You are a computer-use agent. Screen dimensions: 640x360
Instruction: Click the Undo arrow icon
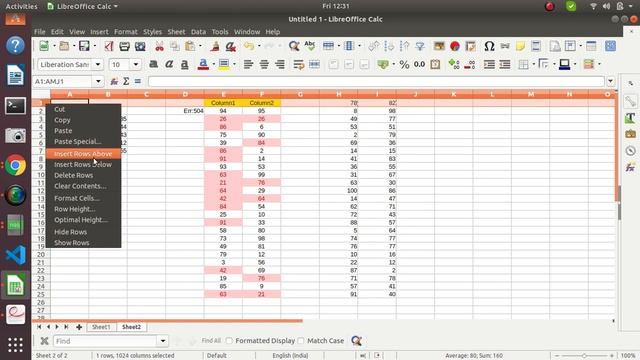pos(249,46)
